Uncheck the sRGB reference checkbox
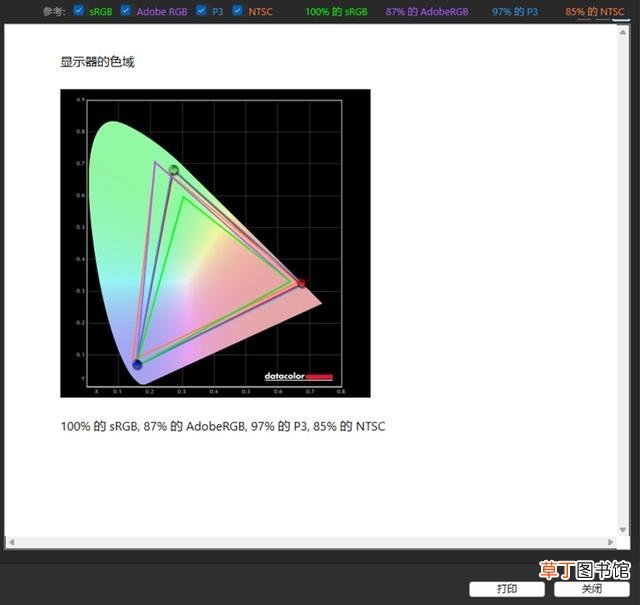Image resolution: width=640 pixels, height=605 pixels. click(78, 10)
